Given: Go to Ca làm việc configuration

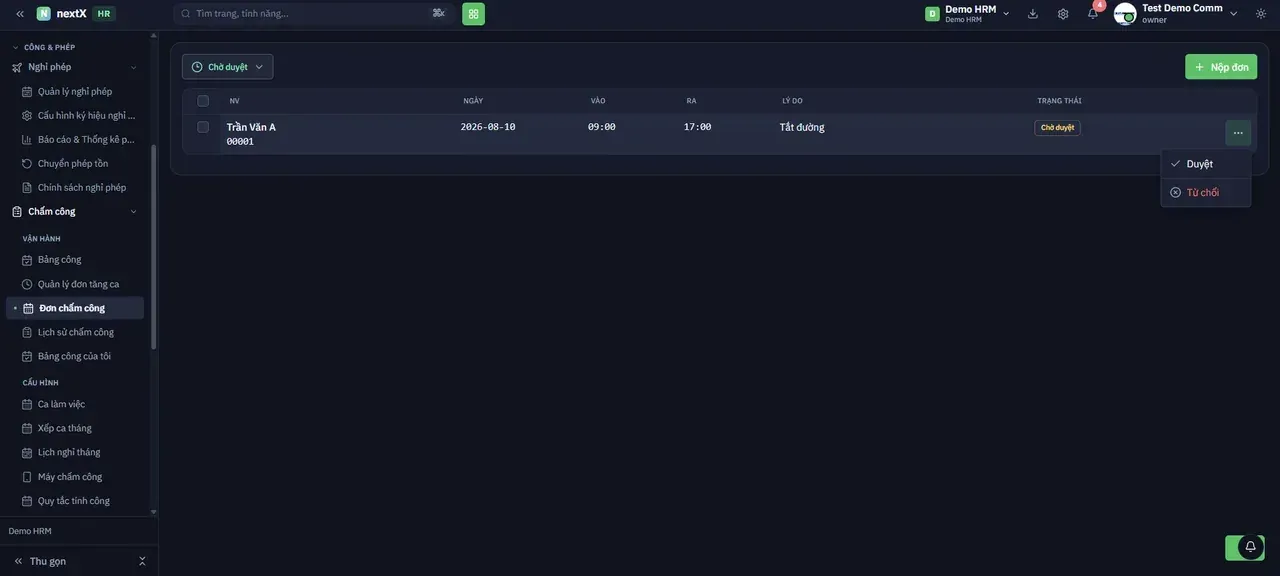Looking at the screenshot, I should [61, 404].
